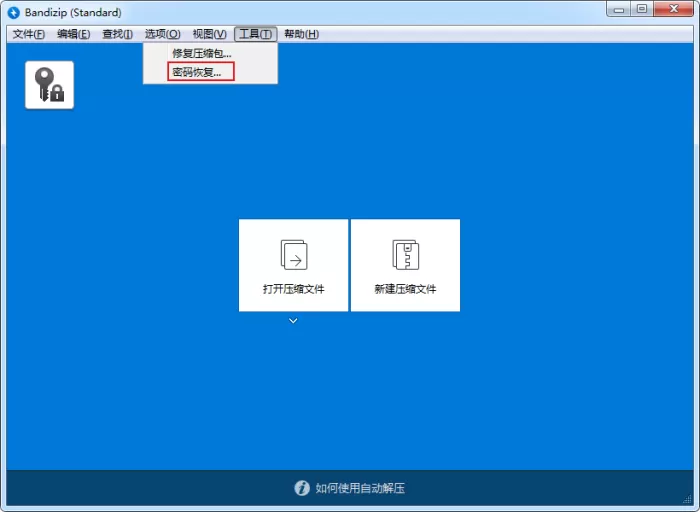Open the 帮助(H) menu
Screen dimensions: 700x512
pos(301,34)
